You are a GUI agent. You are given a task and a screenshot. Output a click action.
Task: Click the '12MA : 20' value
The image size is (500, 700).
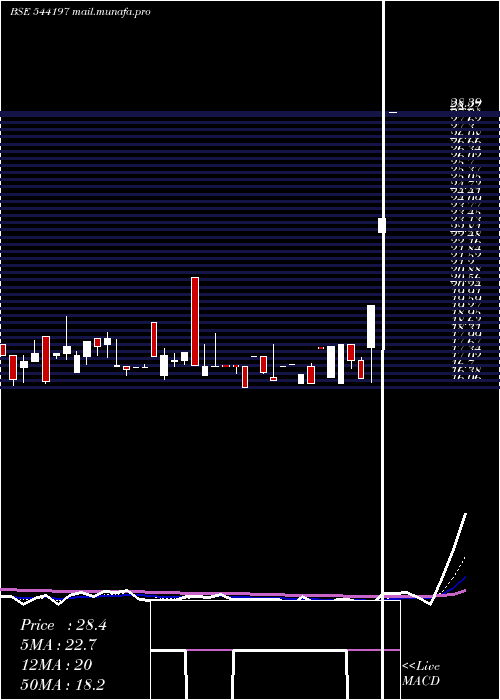tap(56, 665)
